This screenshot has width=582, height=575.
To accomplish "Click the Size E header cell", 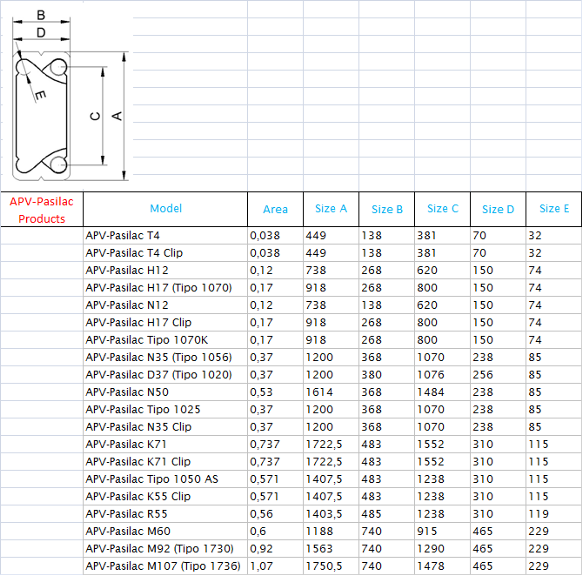I will (554, 209).
